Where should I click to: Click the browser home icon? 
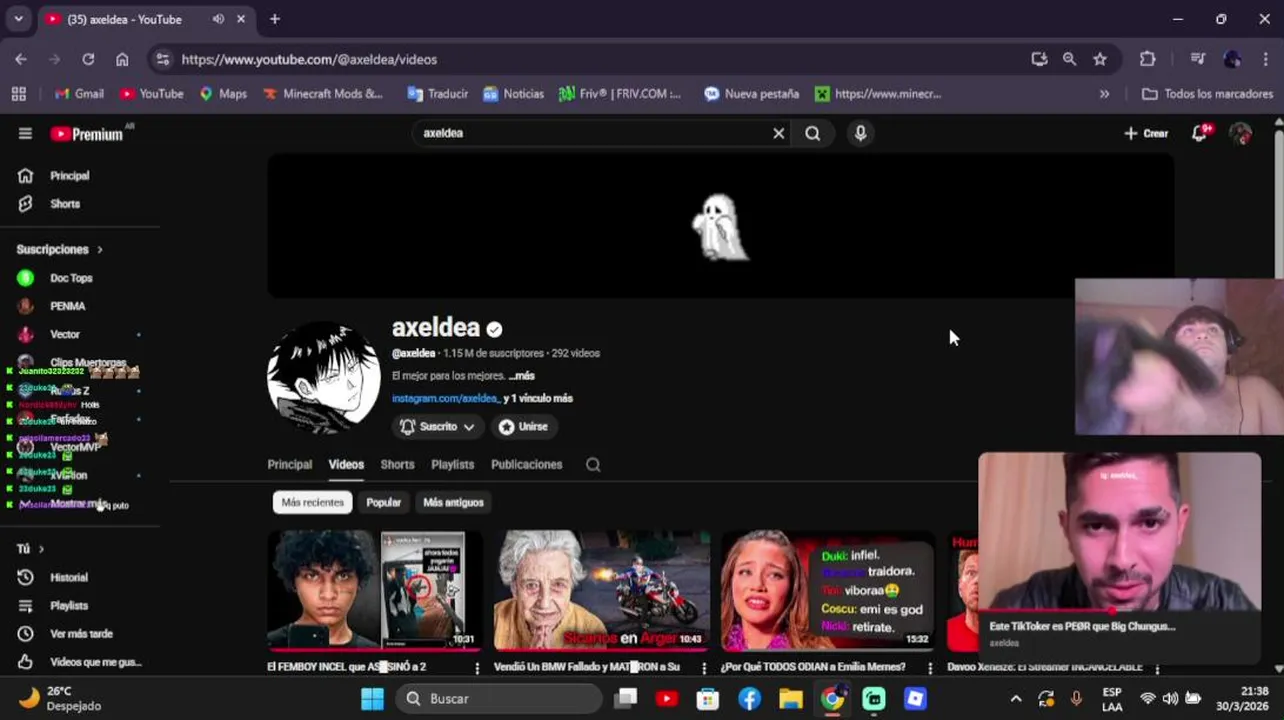[122, 59]
